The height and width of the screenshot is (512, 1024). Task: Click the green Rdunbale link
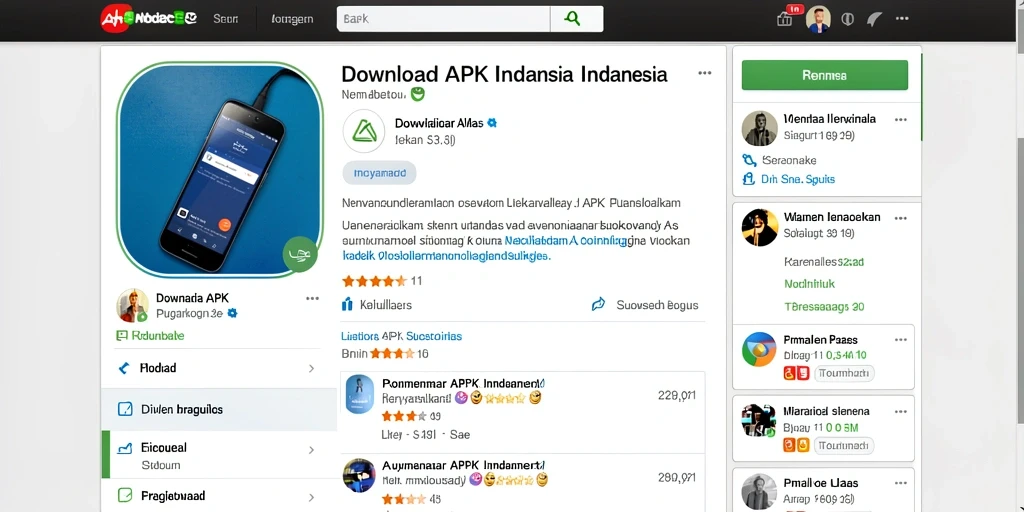(150, 336)
